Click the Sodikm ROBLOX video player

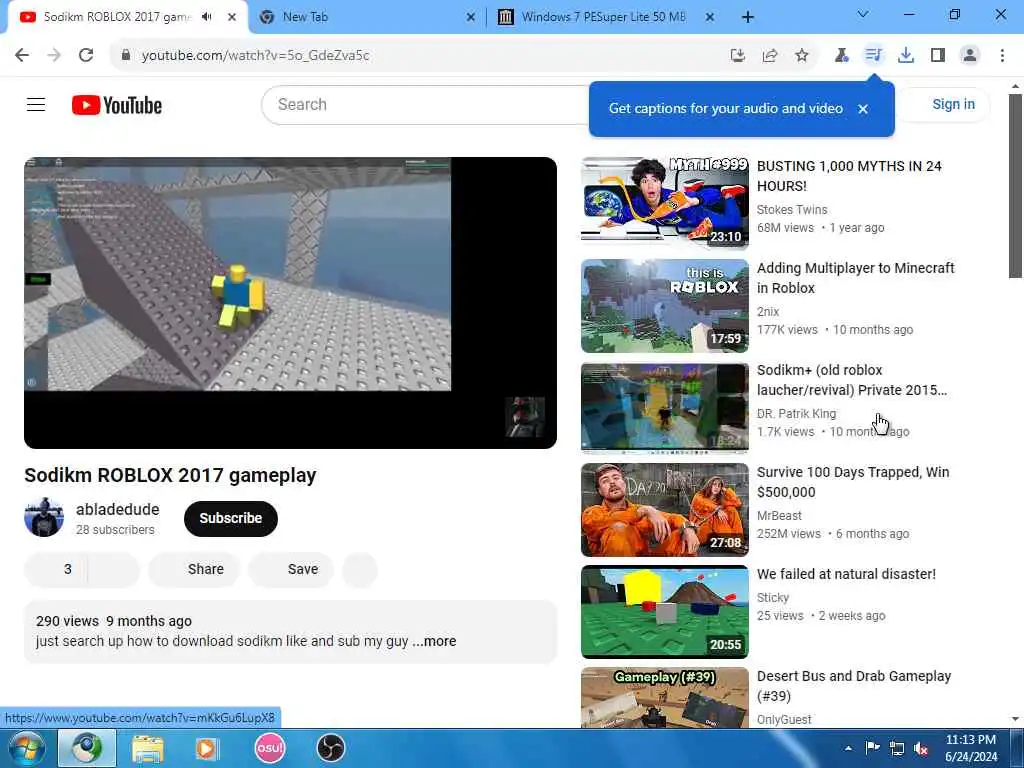[x=290, y=302]
